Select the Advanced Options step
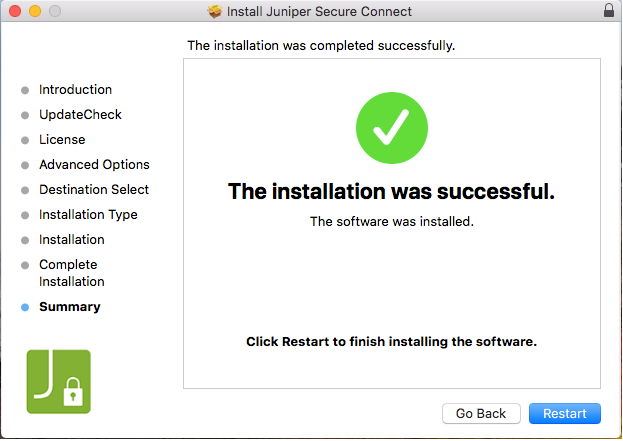623x441 pixels. point(94,165)
